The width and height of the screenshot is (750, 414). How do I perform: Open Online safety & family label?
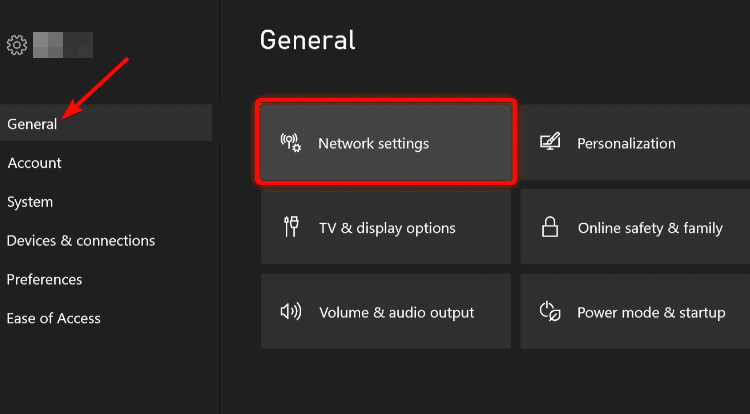[650, 228]
